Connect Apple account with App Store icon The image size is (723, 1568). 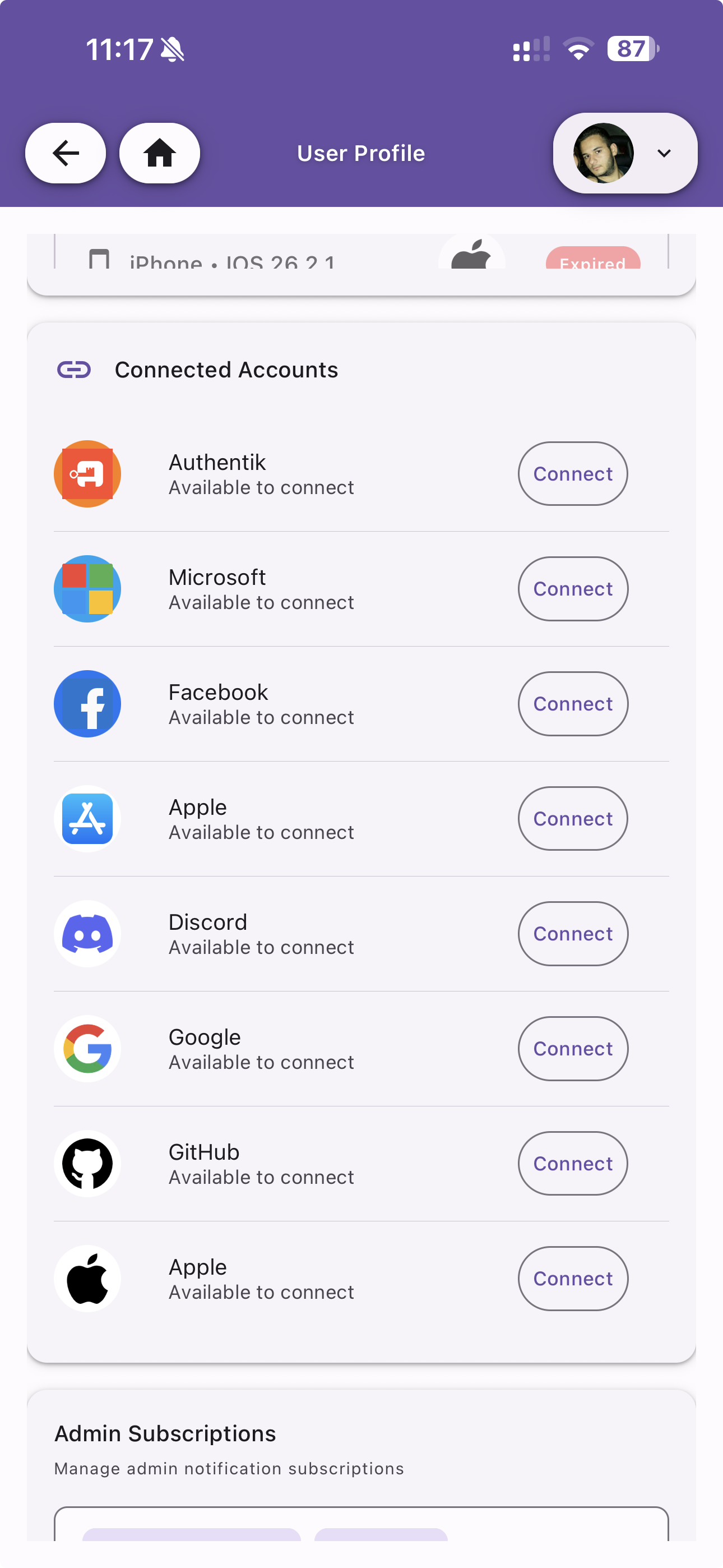(x=573, y=819)
